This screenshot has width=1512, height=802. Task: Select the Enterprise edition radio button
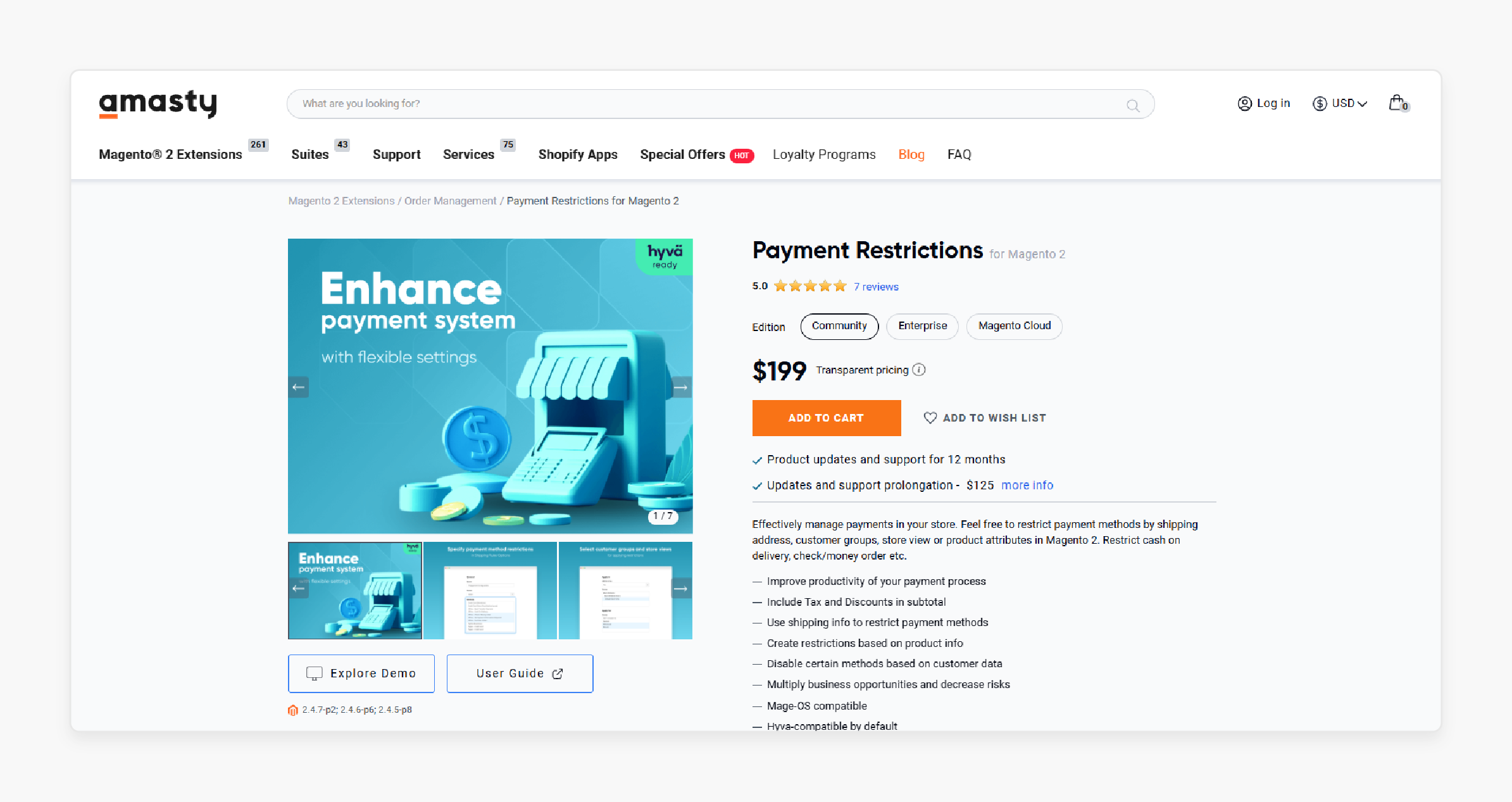tap(921, 325)
